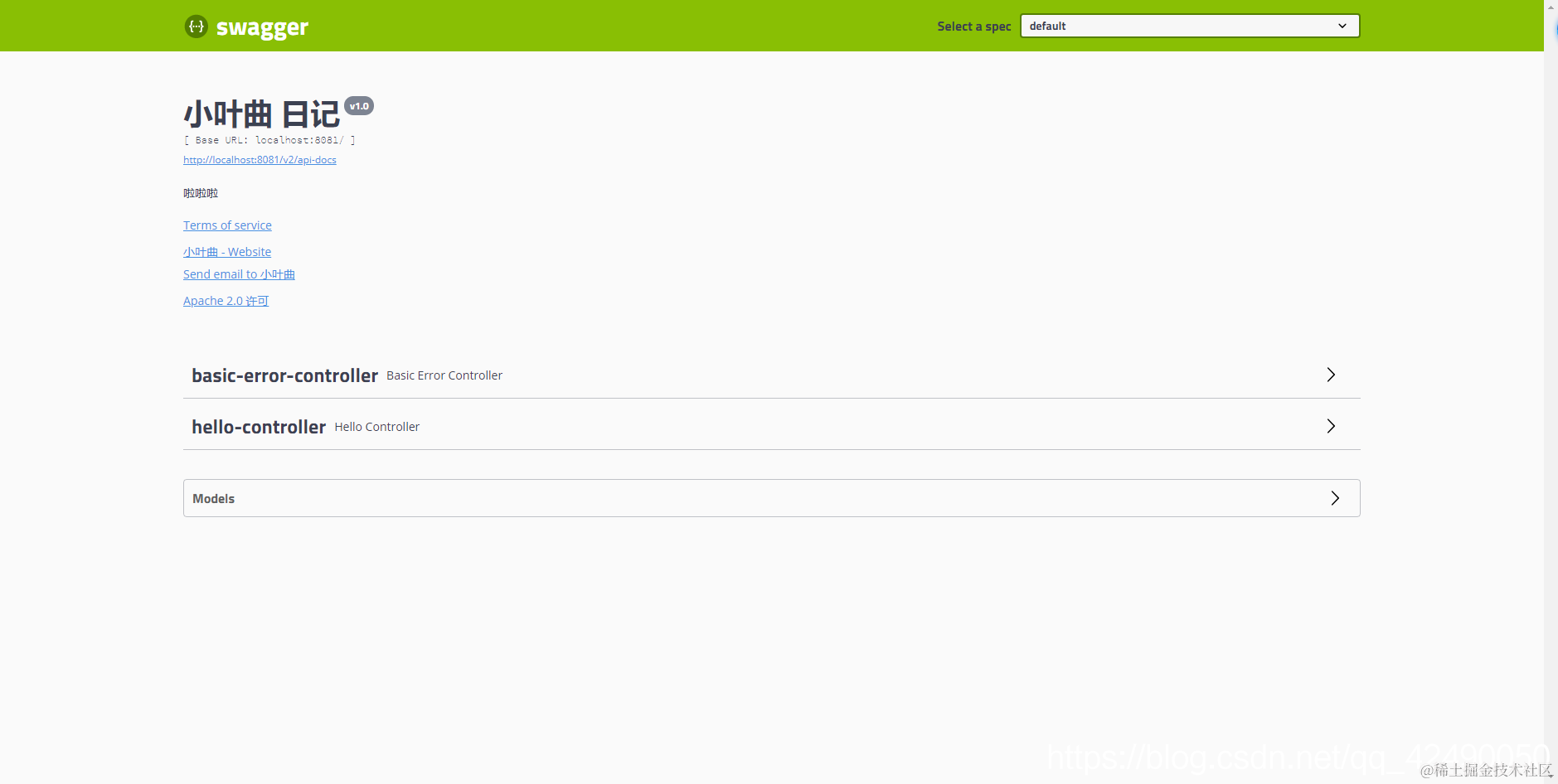
Task: Click the swagger wordmark text
Action: click(x=262, y=28)
